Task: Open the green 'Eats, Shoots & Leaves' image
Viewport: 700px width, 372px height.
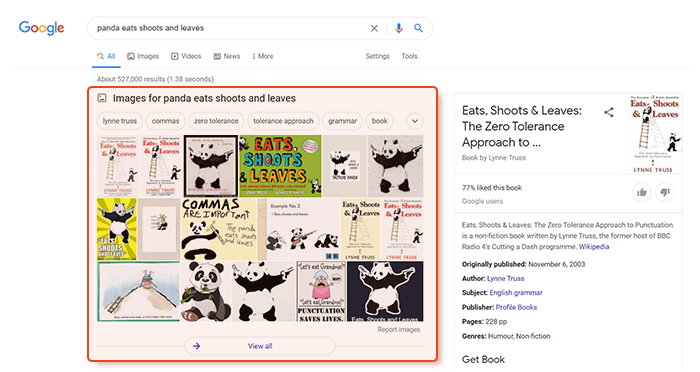Action: click(x=280, y=166)
